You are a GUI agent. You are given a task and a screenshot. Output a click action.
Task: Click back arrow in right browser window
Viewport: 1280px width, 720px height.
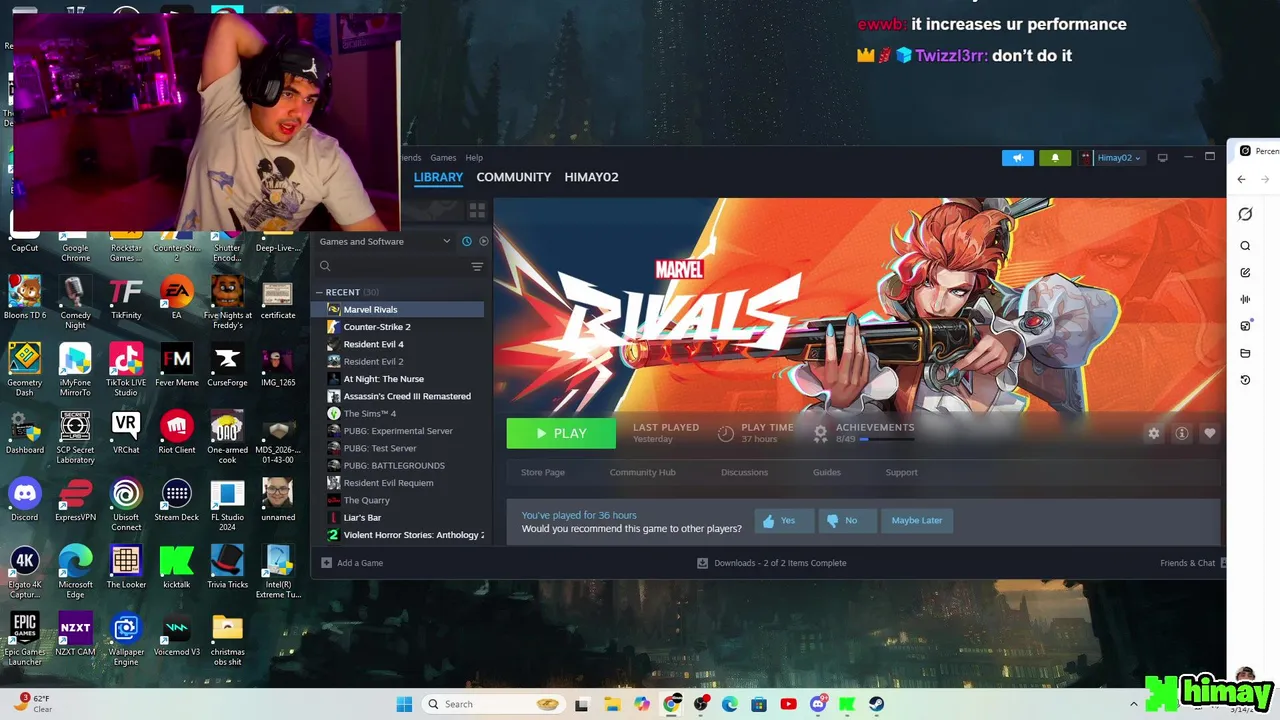click(x=1242, y=180)
